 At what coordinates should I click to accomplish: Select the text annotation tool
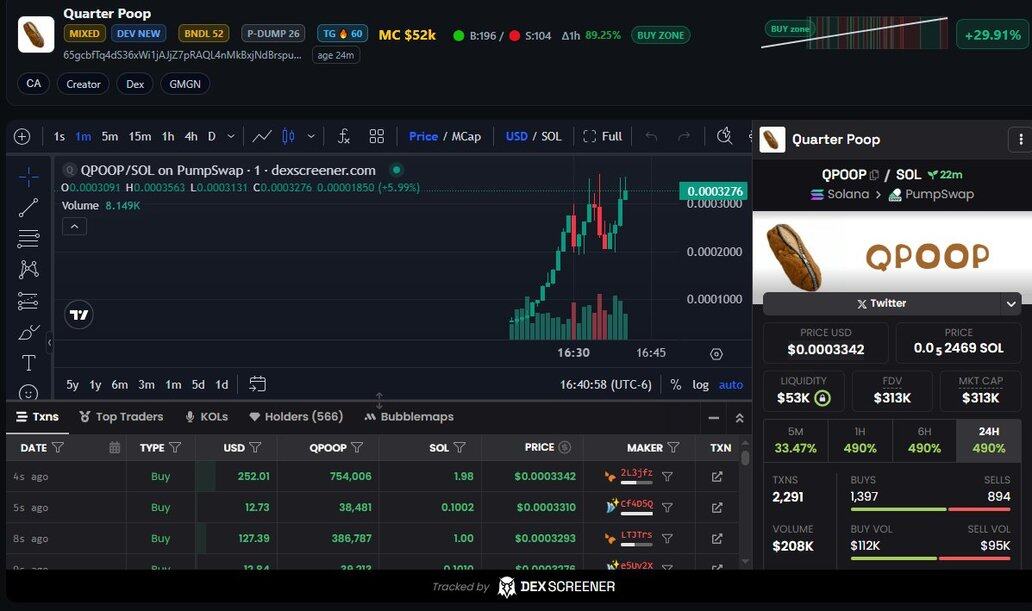pos(28,362)
